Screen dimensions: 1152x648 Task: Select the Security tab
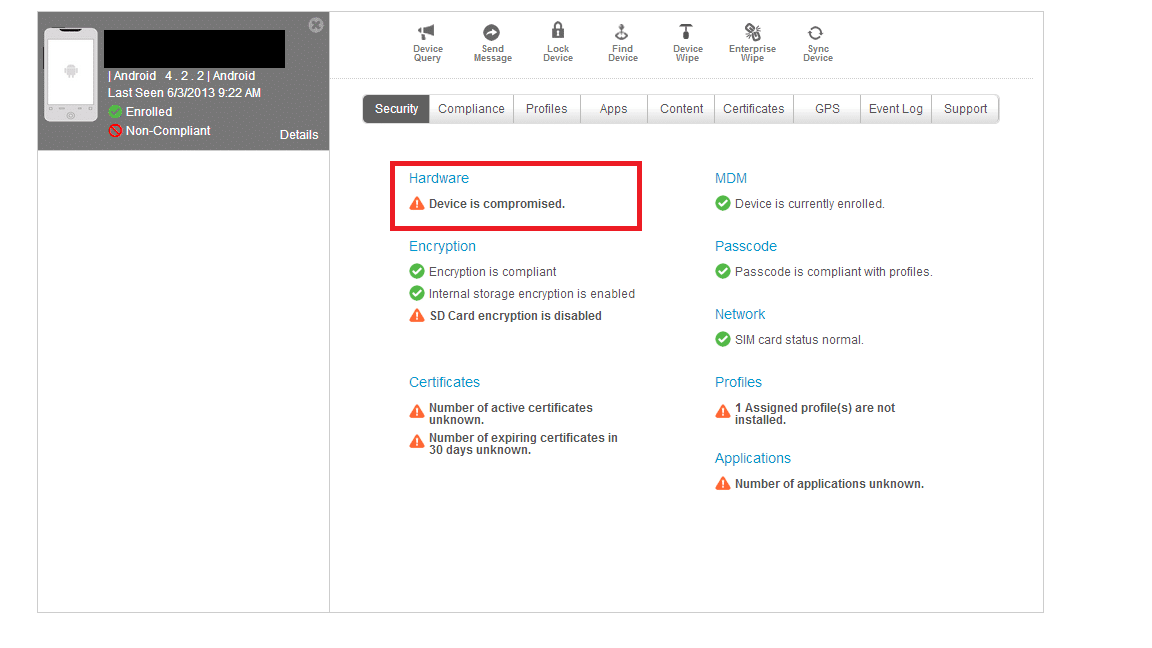coord(396,109)
